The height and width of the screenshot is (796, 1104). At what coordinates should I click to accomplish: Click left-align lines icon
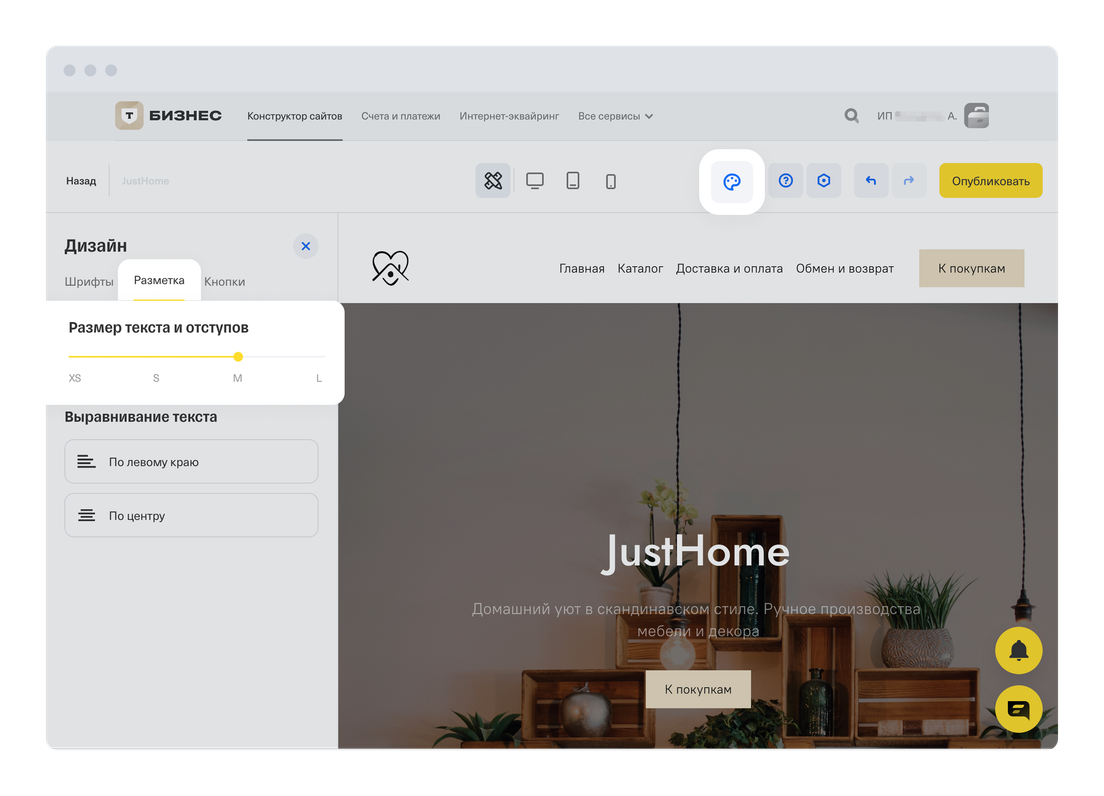(x=87, y=462)
